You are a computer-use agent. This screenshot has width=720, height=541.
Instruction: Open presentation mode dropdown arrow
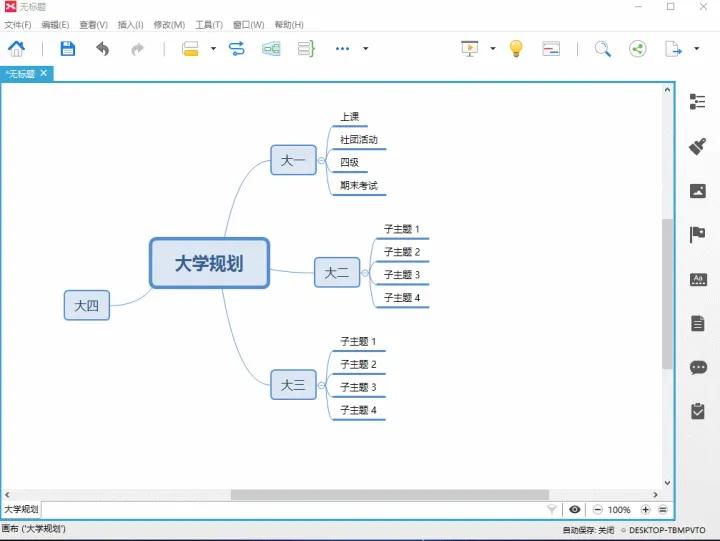pyautogui.click(x=493, y=48)
